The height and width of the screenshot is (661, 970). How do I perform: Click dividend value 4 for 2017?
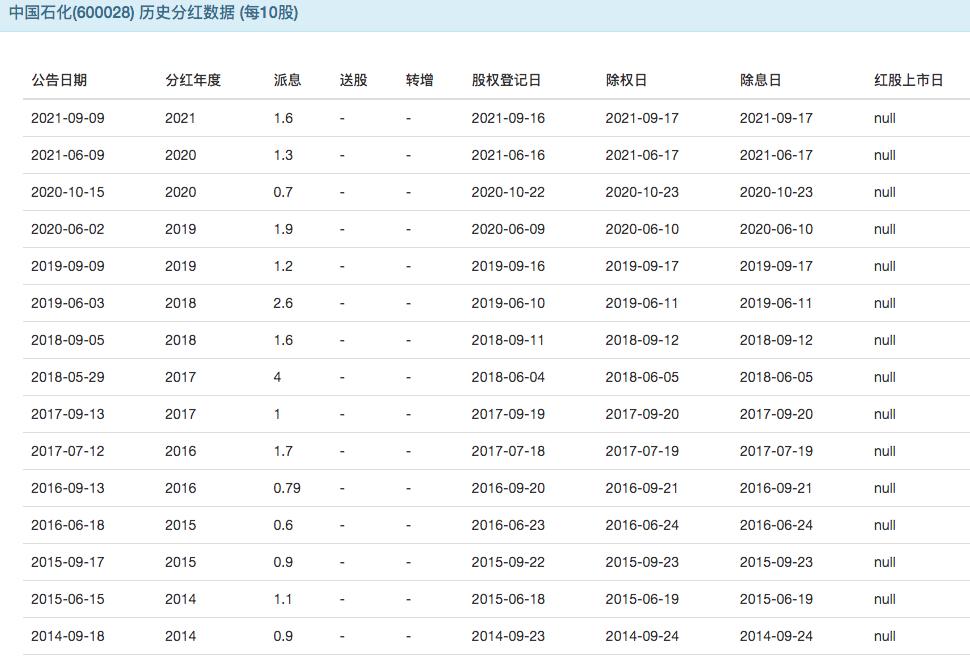point(278,377)
